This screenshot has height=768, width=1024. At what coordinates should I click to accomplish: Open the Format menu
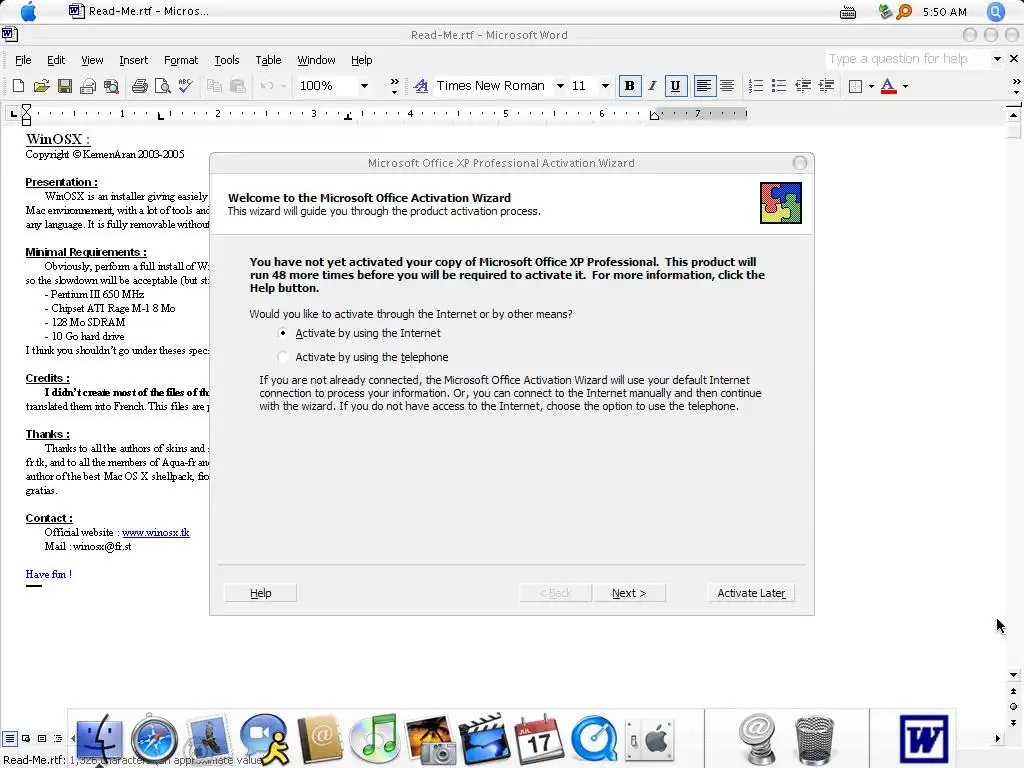(181, 60)
